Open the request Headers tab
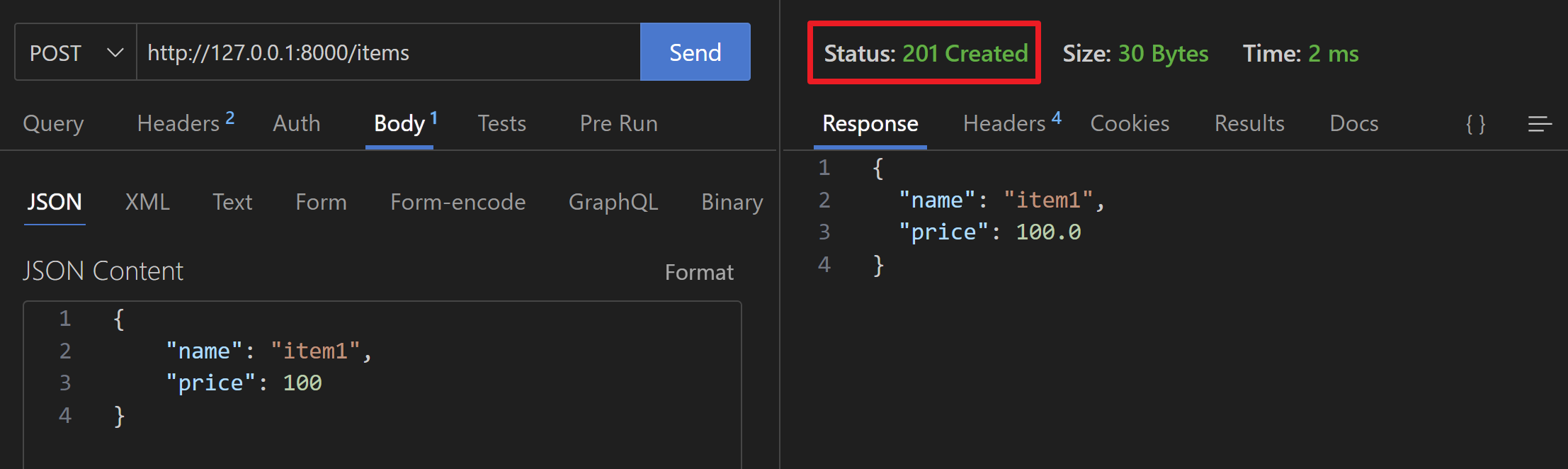The width and height of the screenshot is (1568, 469). [186, 123]
